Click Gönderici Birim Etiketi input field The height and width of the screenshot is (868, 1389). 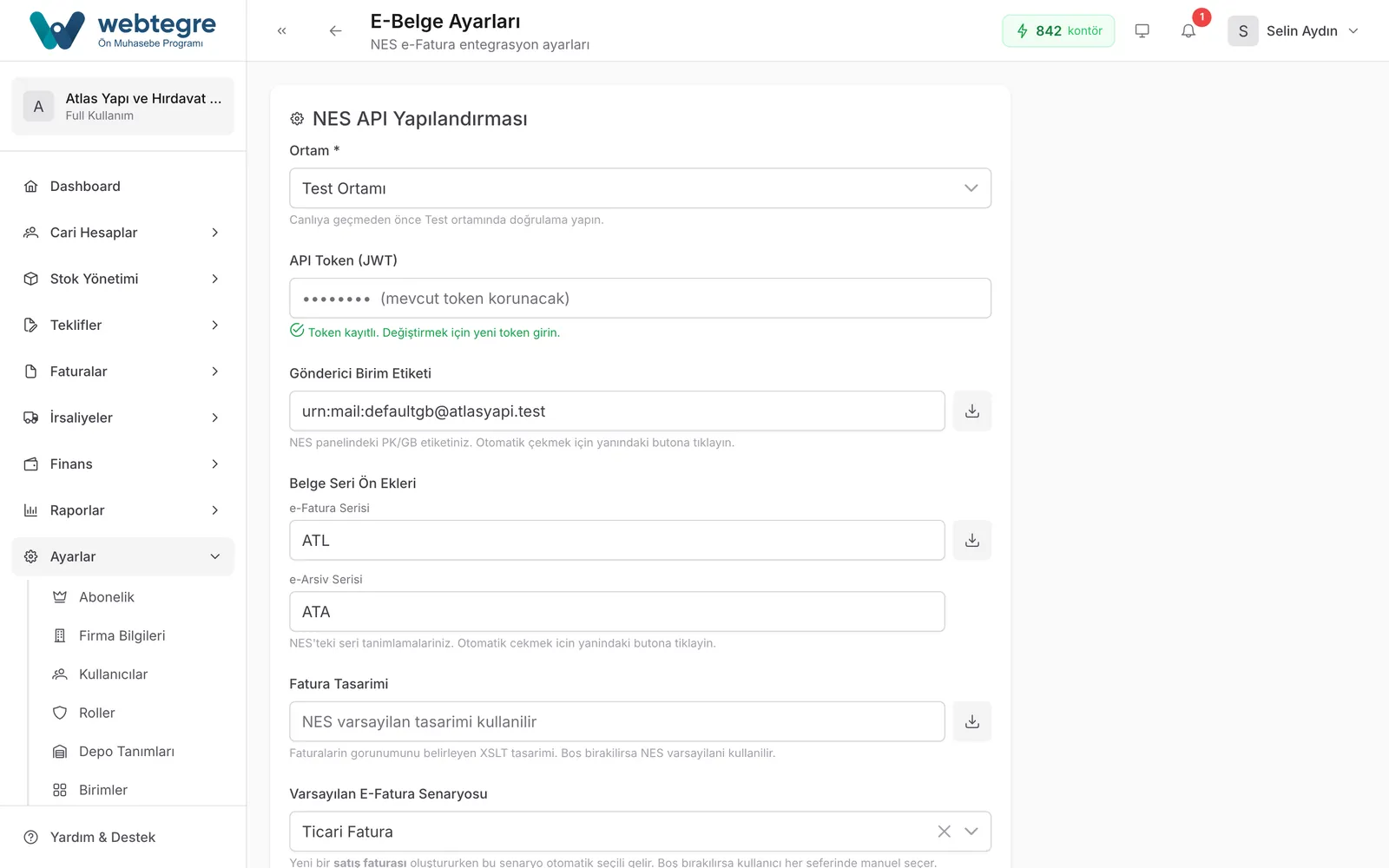(x=617, y=411)
